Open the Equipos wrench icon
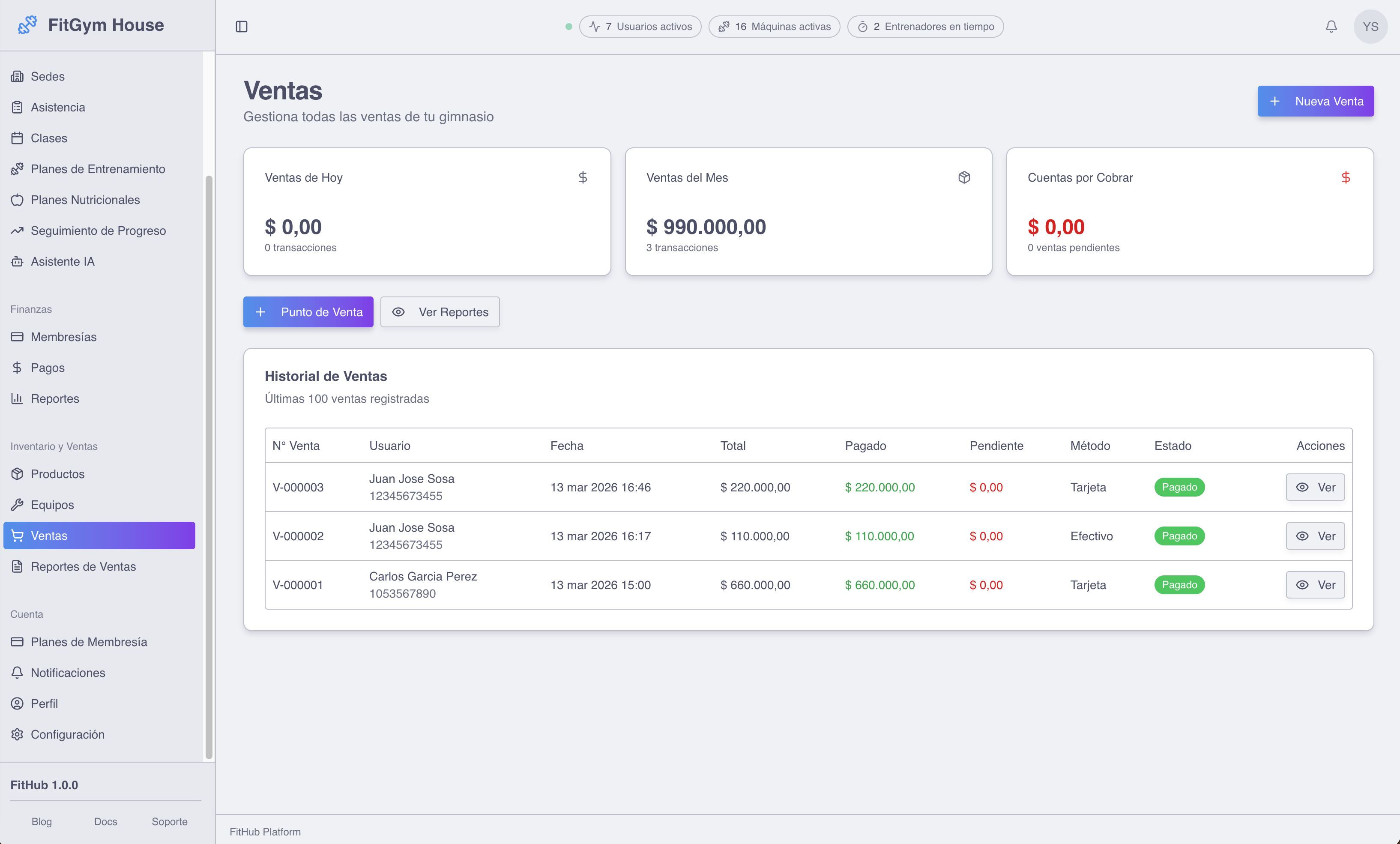This screenshot has width=1400, height=844. pyautogui.click(x=17, y=505)
